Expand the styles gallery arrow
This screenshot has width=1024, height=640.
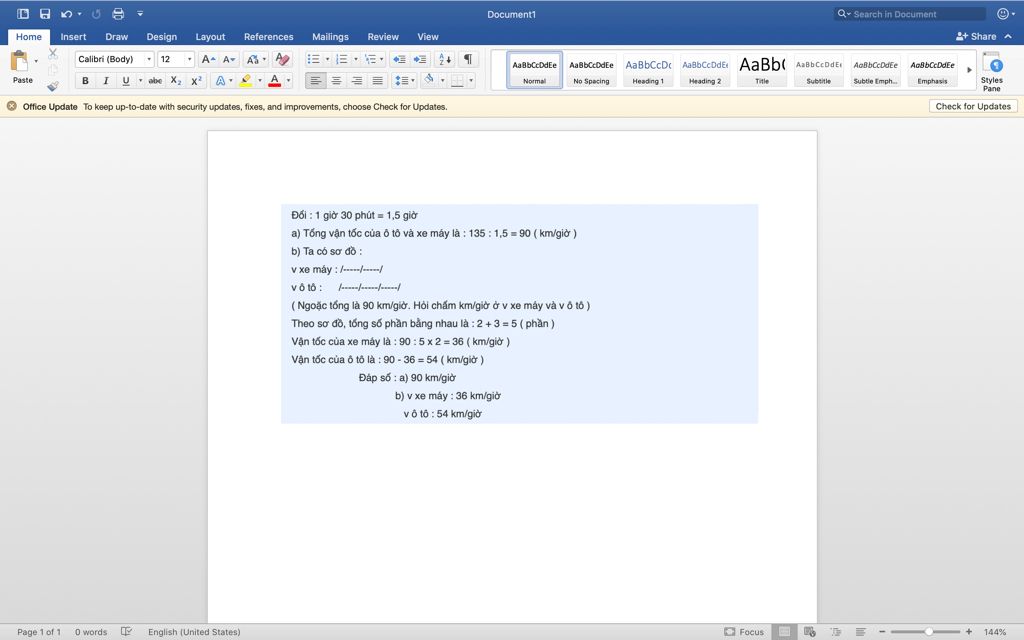(x=969, y=70)
